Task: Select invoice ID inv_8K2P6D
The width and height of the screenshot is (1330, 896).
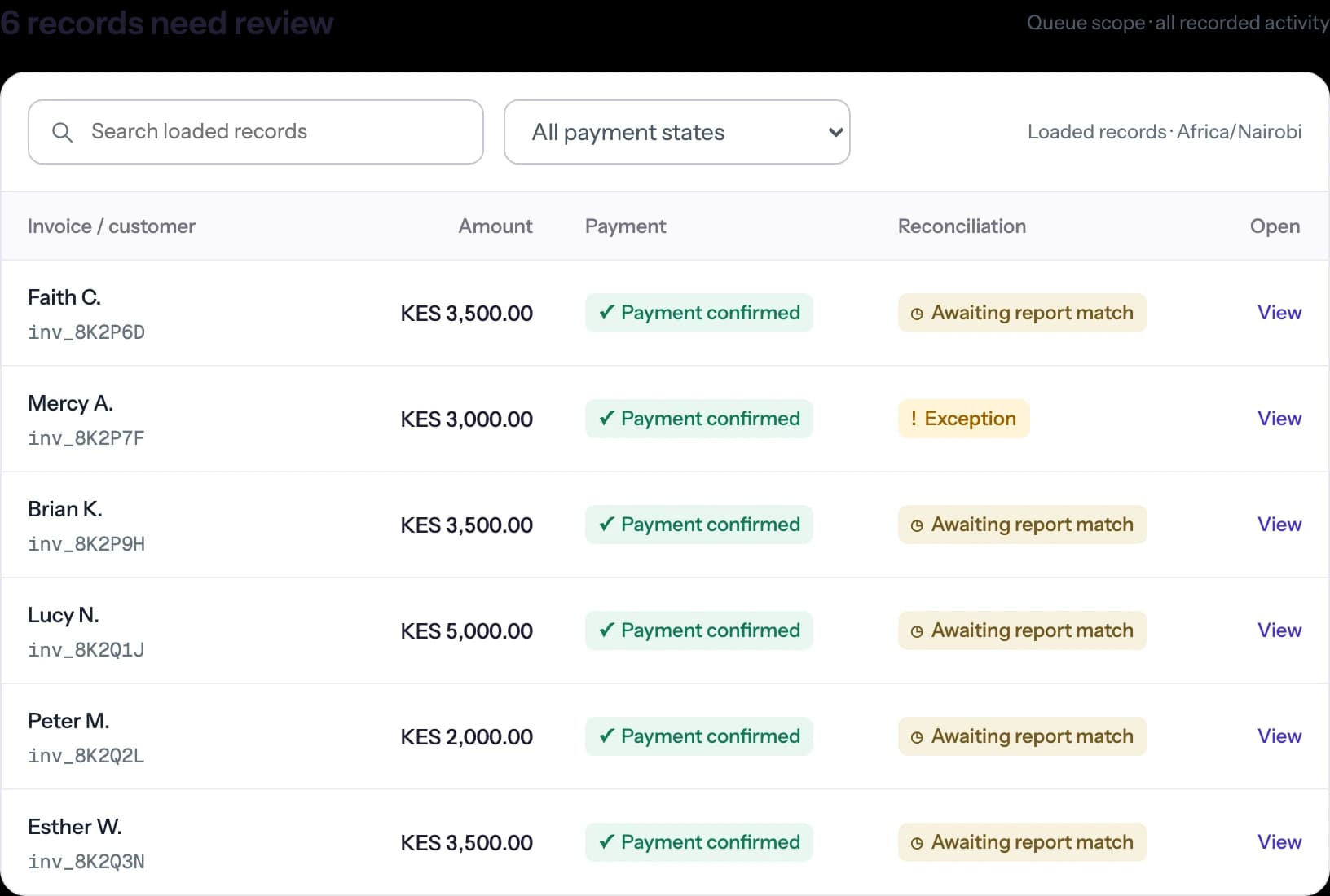Action: [86, 332]
